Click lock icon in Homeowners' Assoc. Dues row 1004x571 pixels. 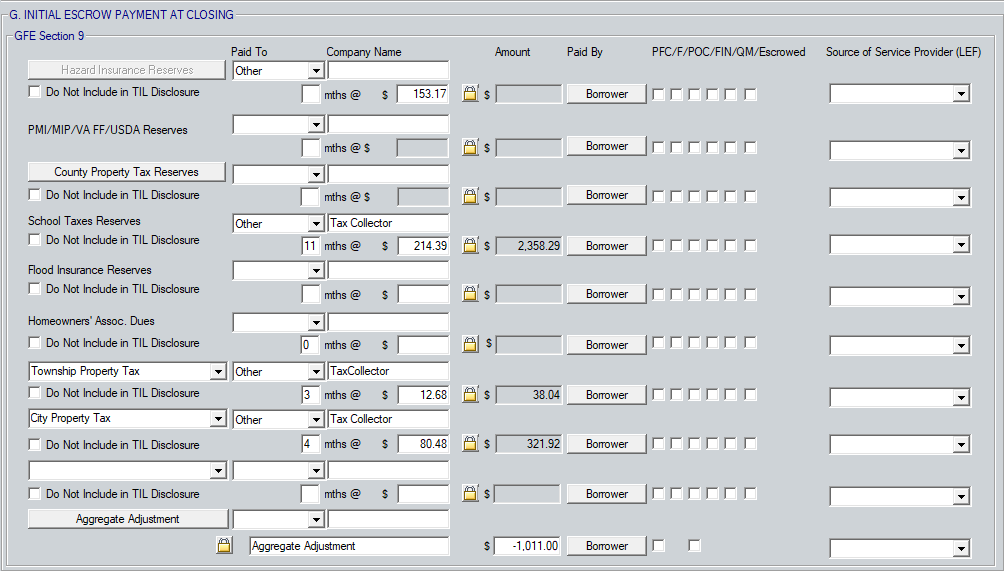tap(470, 345)
